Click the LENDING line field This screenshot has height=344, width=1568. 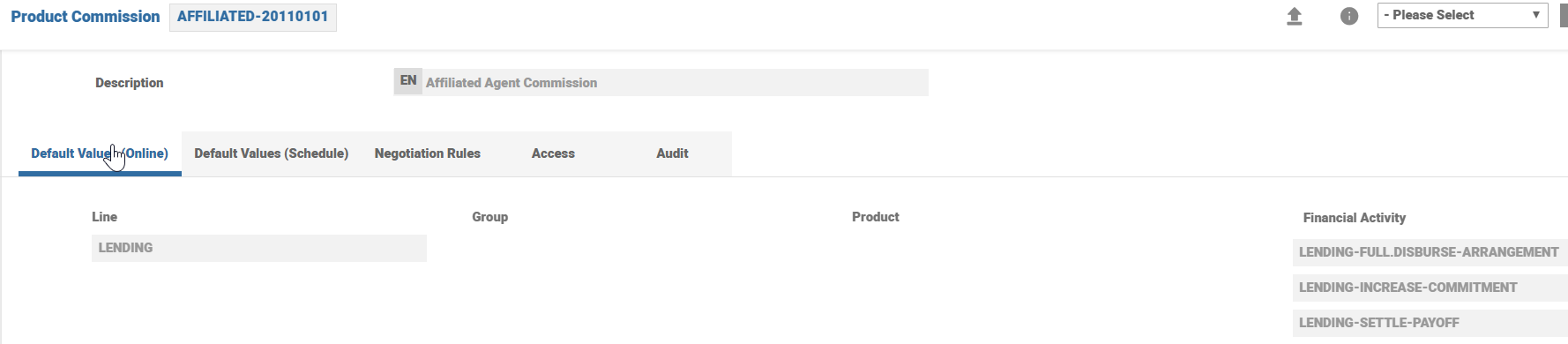(x=259, y=248)
